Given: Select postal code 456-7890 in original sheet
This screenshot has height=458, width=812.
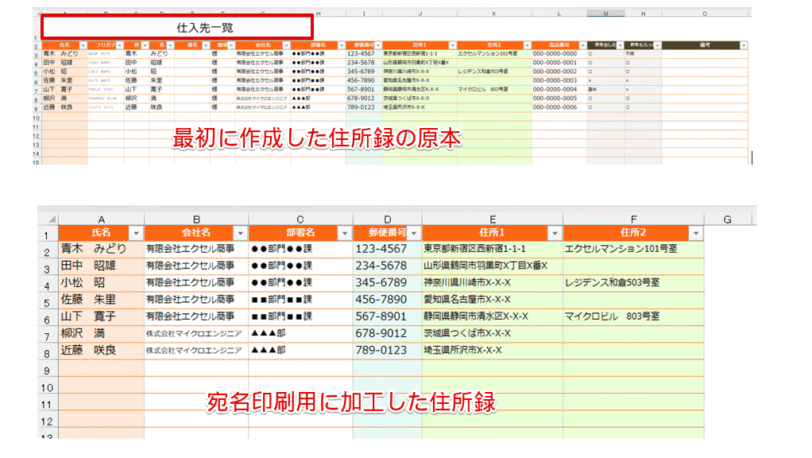Looking at the screenshot, I should click(364, 81).
